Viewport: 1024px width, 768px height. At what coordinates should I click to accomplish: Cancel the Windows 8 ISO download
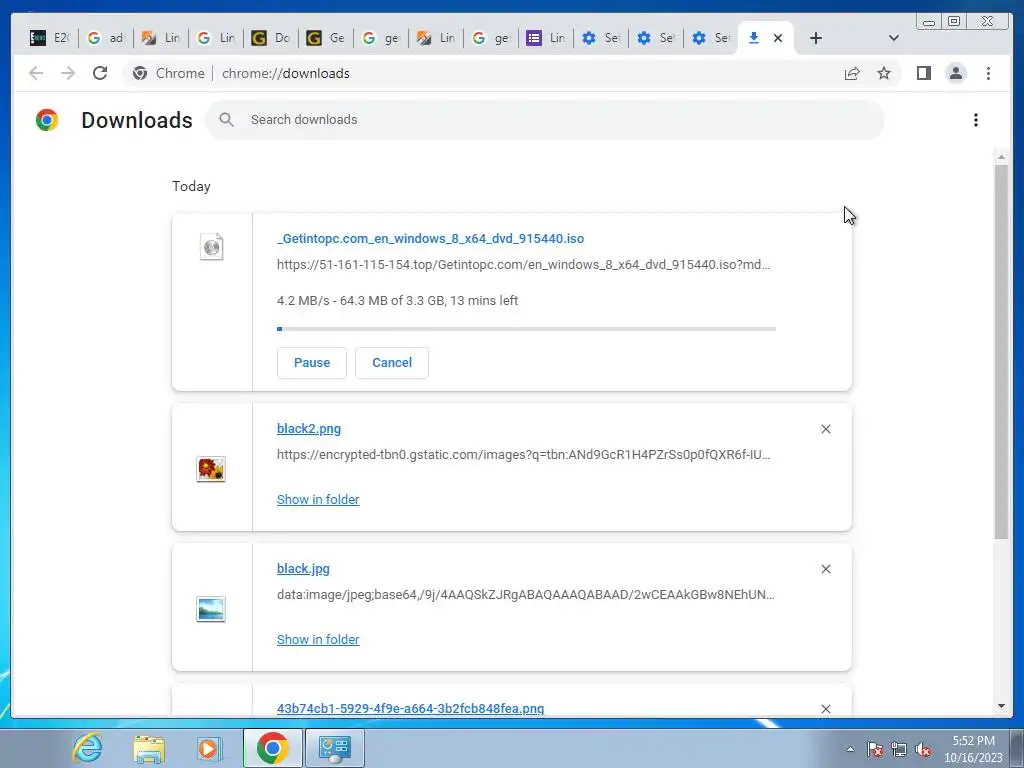[392, 362]
